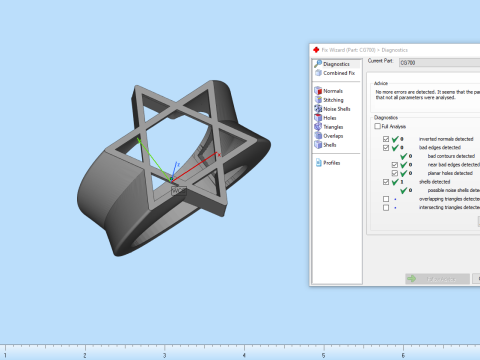Image resolution: width=480 pixels, height=360 pixels.
Task: Click the 'bad contours detected' label
Action: point(451,156)
